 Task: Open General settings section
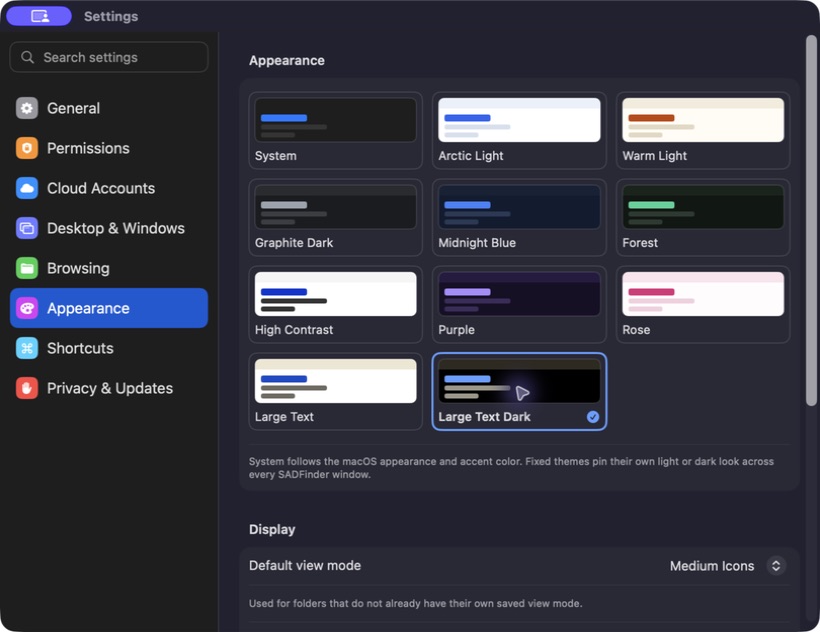(x=109, y=108)
